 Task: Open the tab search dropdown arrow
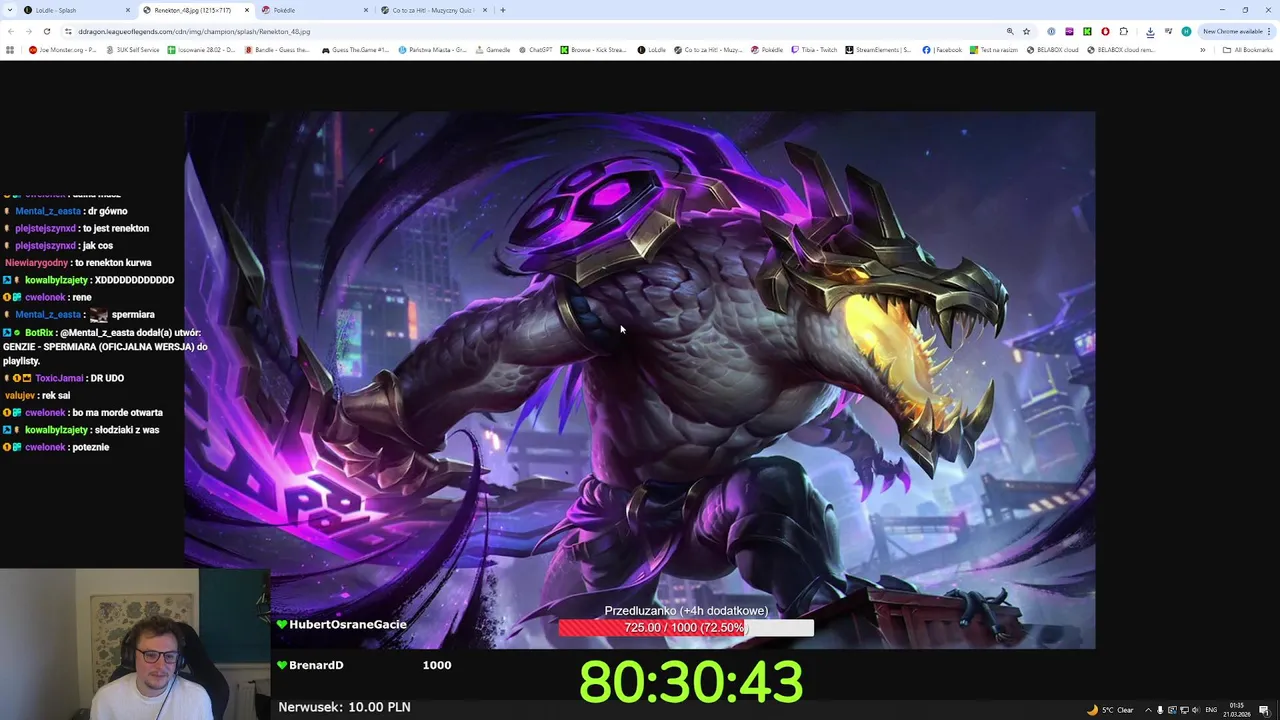pyautogui.click(x=10, y=10)
